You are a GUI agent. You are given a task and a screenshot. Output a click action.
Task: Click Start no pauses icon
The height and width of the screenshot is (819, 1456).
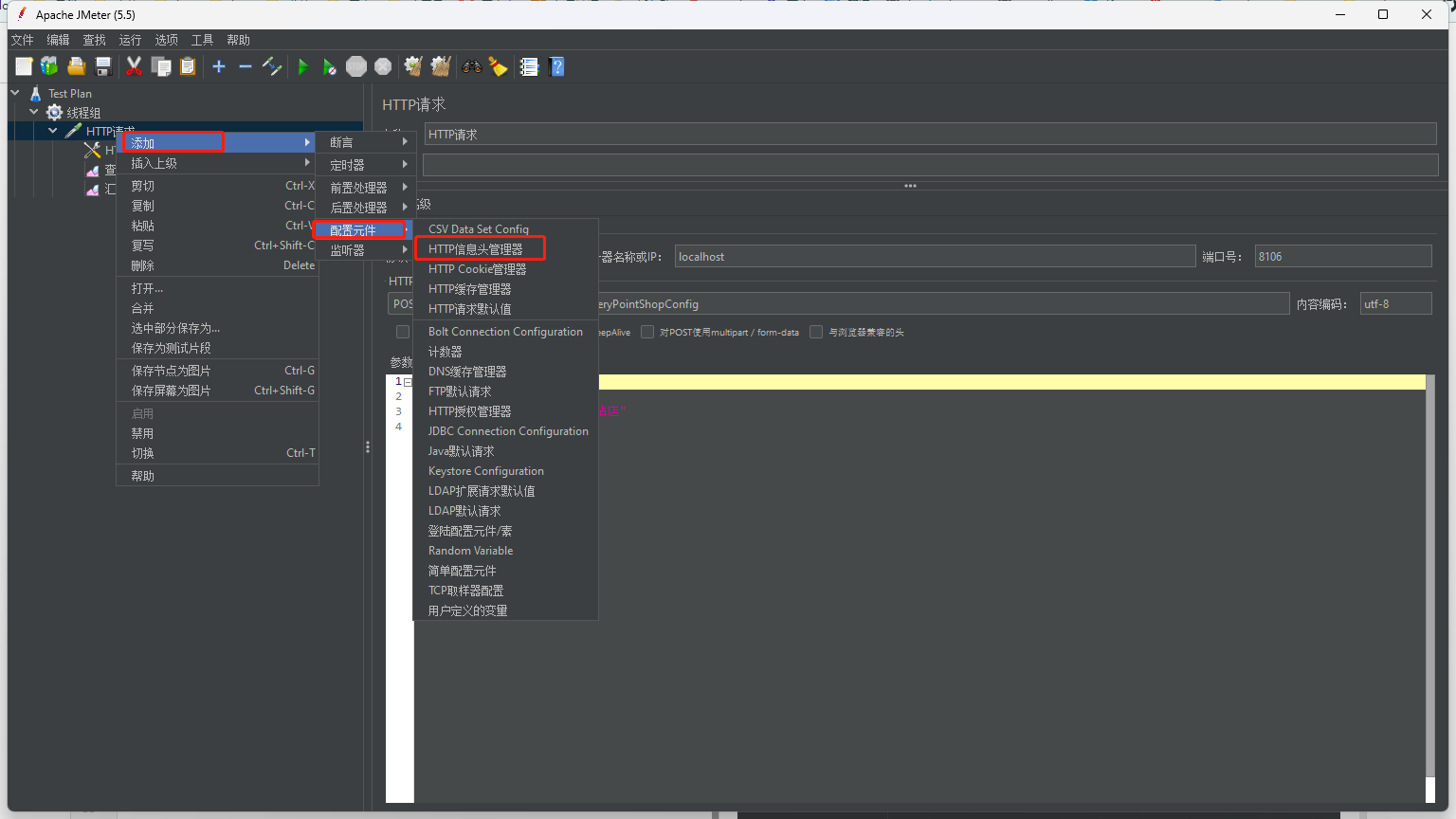pyautogui.click(x=329, y=66)
